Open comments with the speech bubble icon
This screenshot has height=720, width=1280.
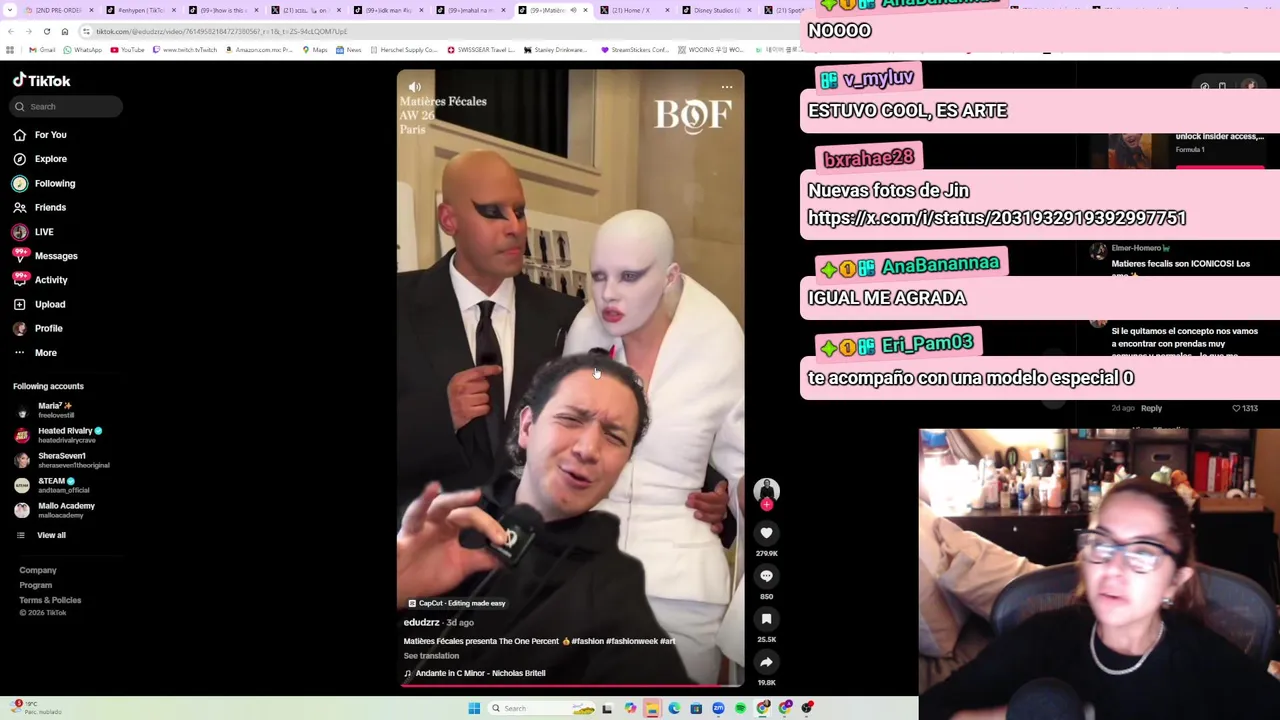click(766, 576)
